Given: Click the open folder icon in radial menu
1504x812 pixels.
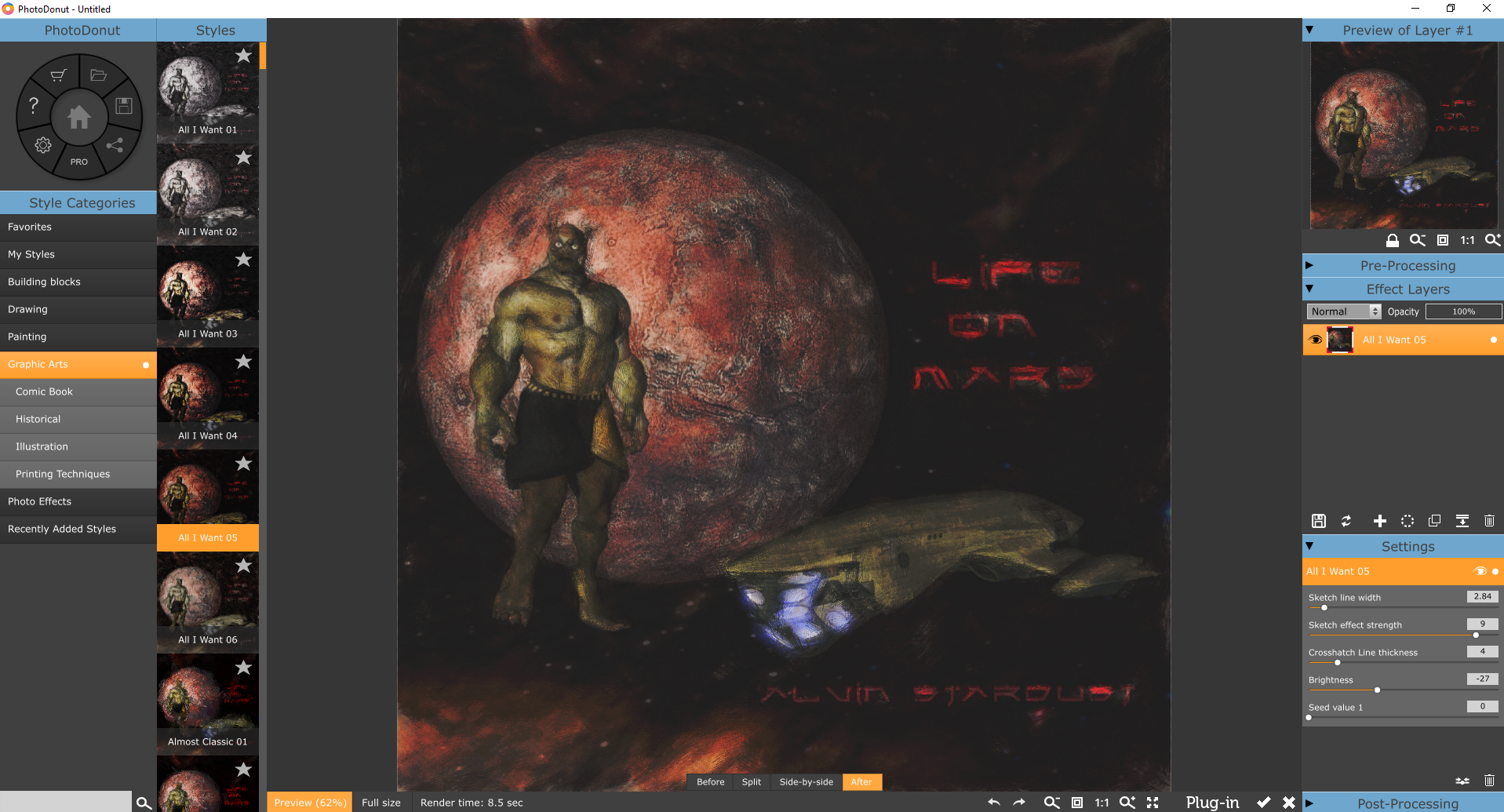Looking at the screenshot, I should [x=98, y=75].
